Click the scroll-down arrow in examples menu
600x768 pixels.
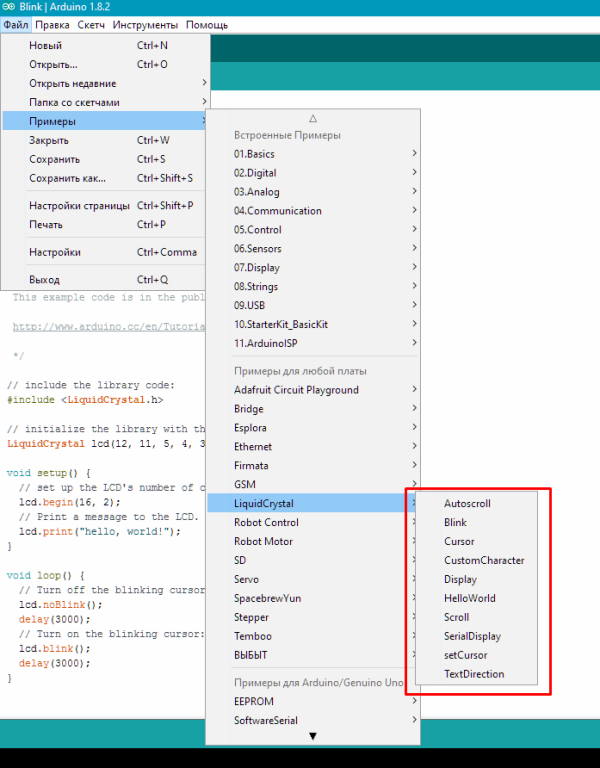tap(313, 736)
